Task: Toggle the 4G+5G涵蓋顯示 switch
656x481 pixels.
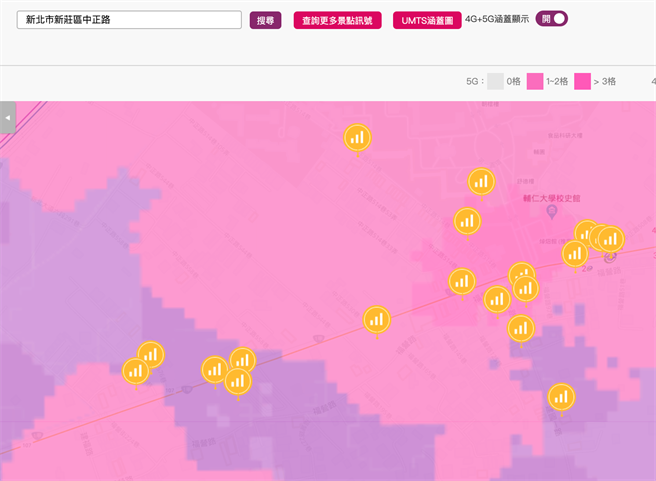Action: point(551,18)
